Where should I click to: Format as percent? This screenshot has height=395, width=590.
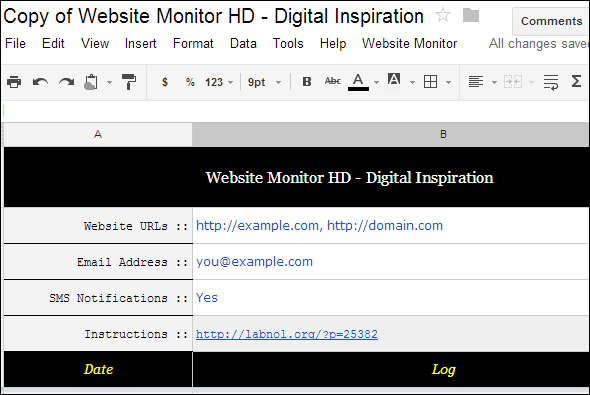pyautogui.click(x=190, y=82)
